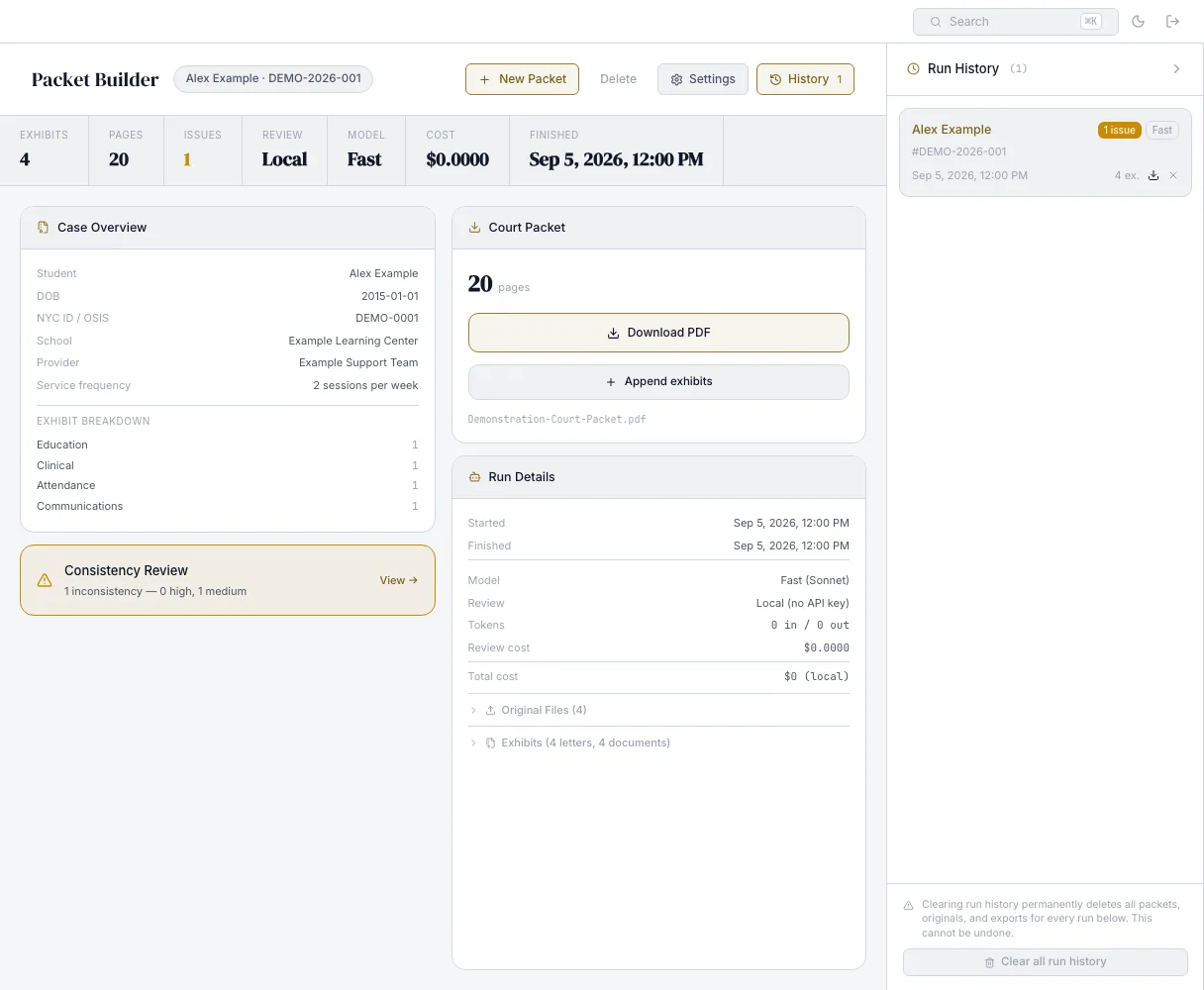The height and width of the screenshot is (990, 1204).
Task: Toggle the History panel button
Action: pyautogui.click(x=805, y=79)
